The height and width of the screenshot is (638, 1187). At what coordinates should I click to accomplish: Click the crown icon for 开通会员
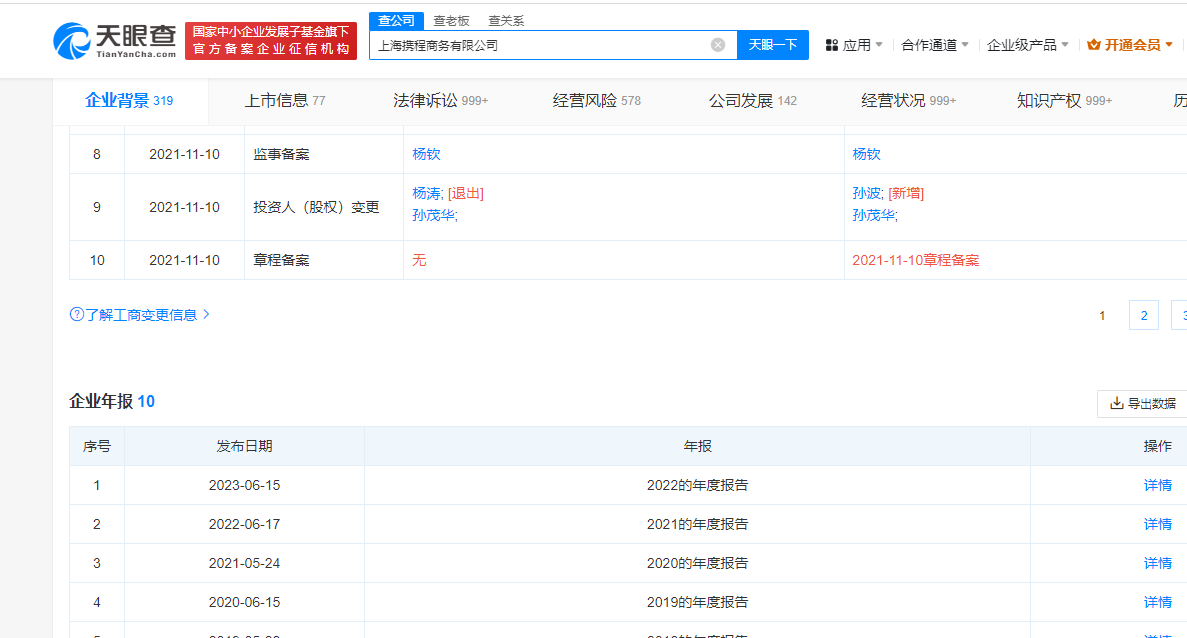[x=1093, y=45]
